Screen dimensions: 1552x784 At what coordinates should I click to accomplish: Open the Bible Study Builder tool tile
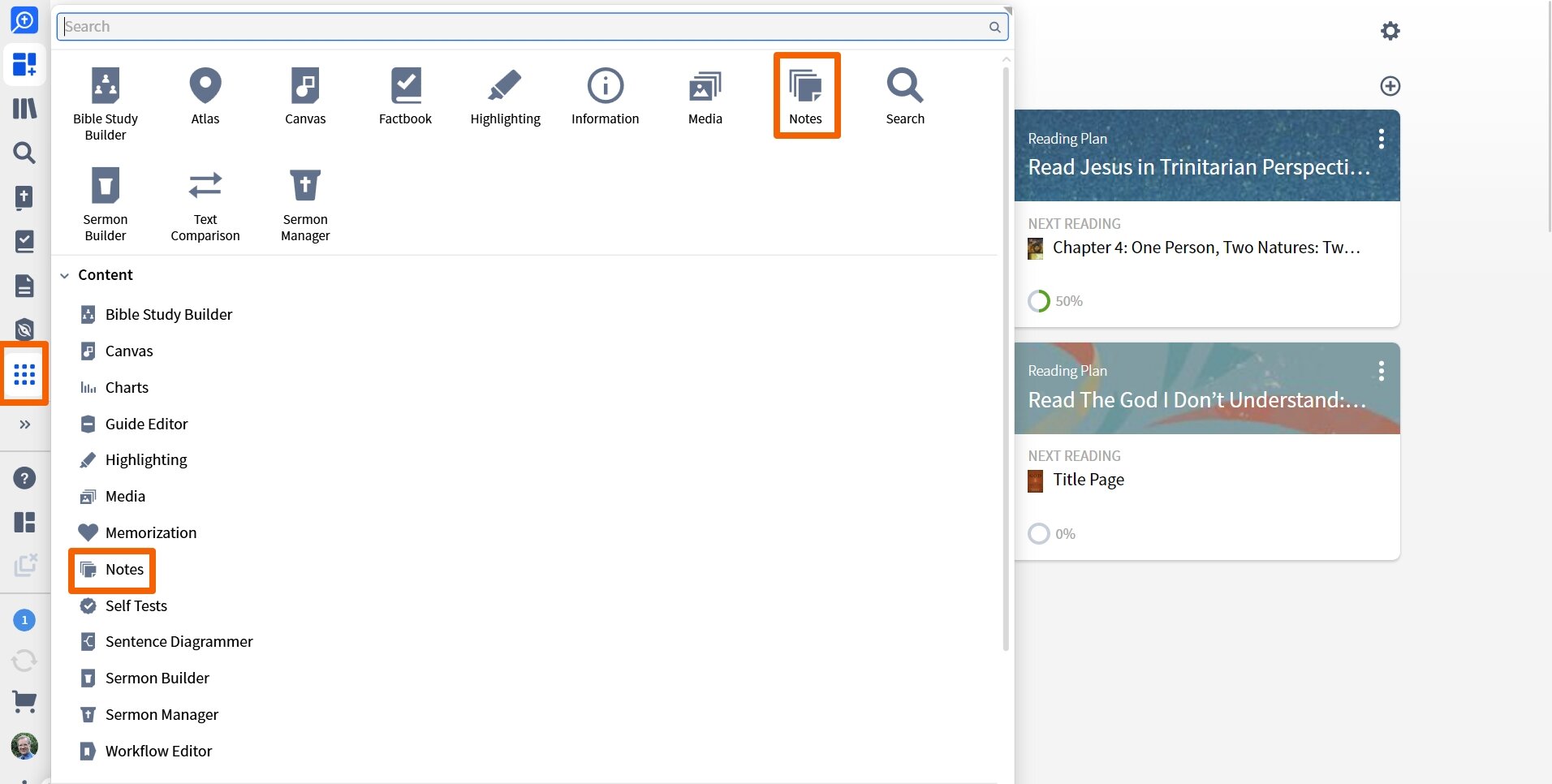(106, 103)
